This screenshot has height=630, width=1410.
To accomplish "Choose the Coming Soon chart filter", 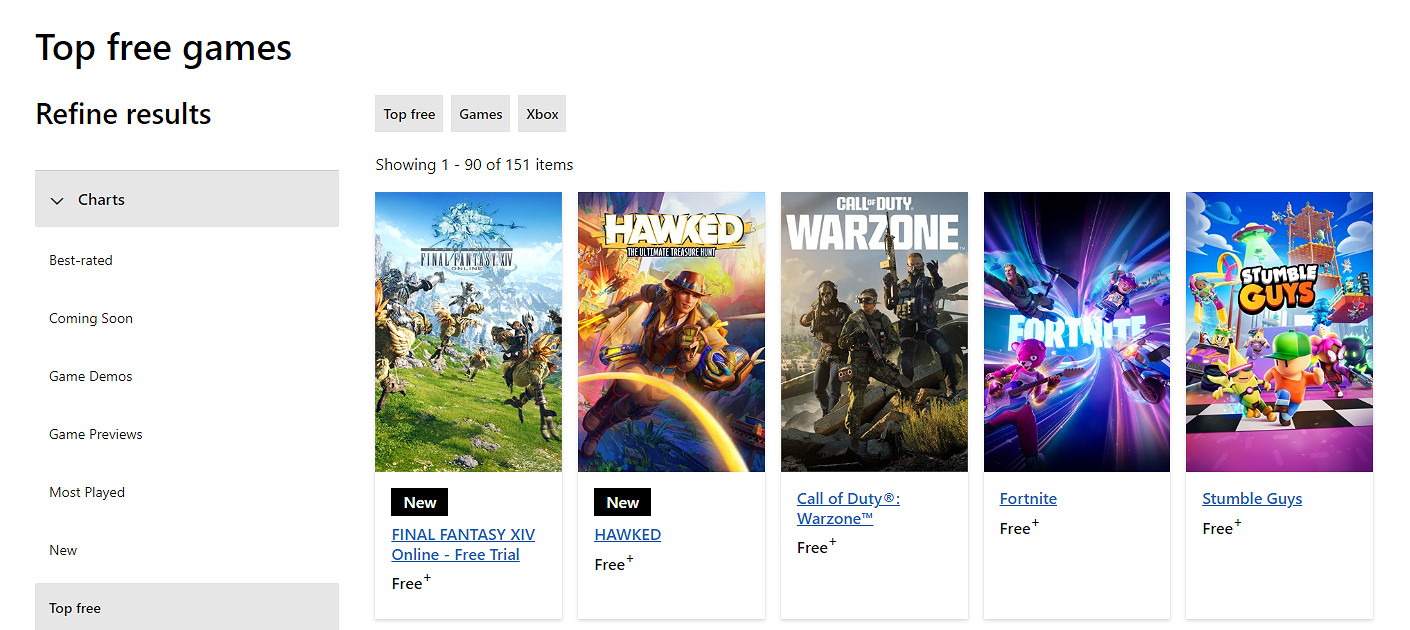I will tap(91, 318).
